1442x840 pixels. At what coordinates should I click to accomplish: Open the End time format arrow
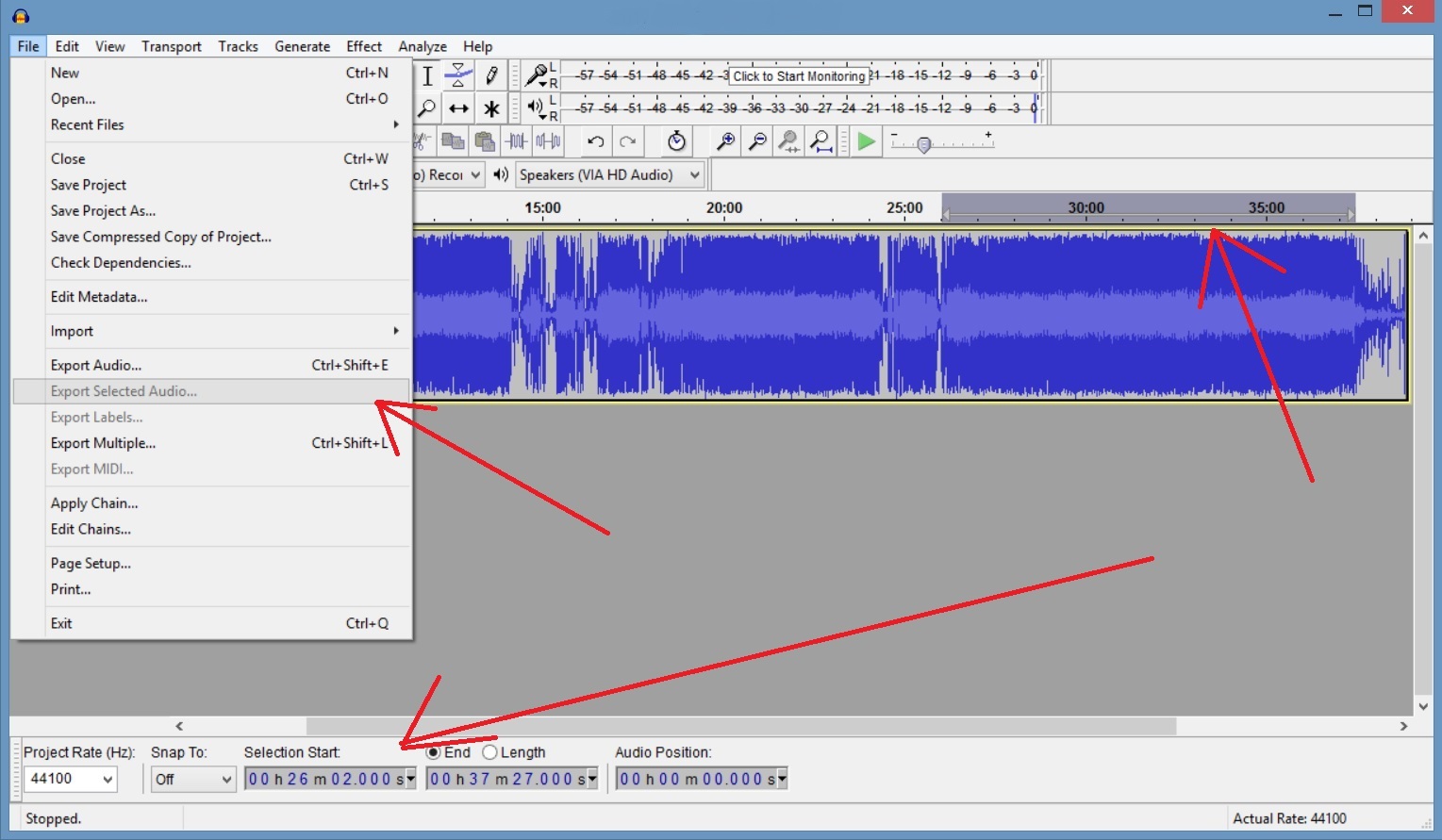tap(592, 779)
